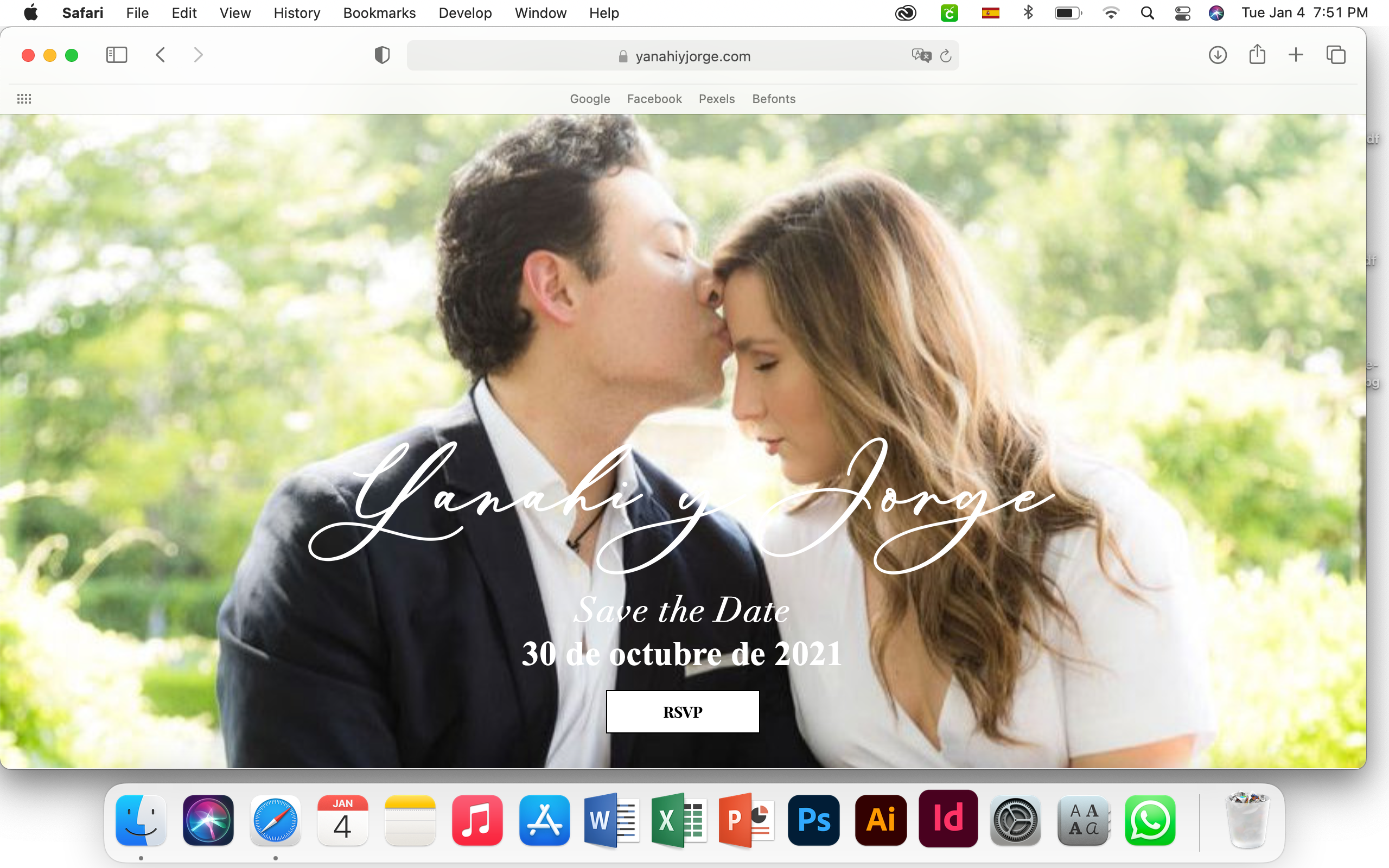Go back to previous page
The height and width of the screenshot is (868, 1389).
point(161,55)
